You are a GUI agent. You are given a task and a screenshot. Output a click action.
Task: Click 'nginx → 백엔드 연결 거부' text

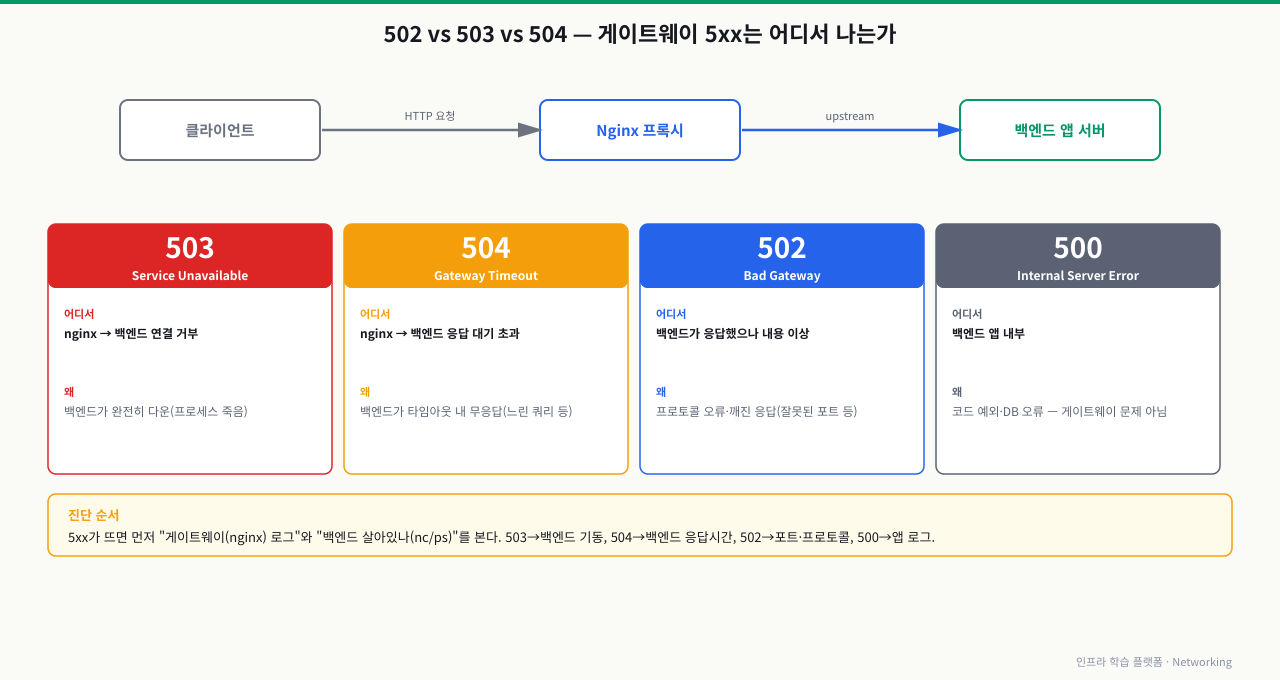point(131,333)
